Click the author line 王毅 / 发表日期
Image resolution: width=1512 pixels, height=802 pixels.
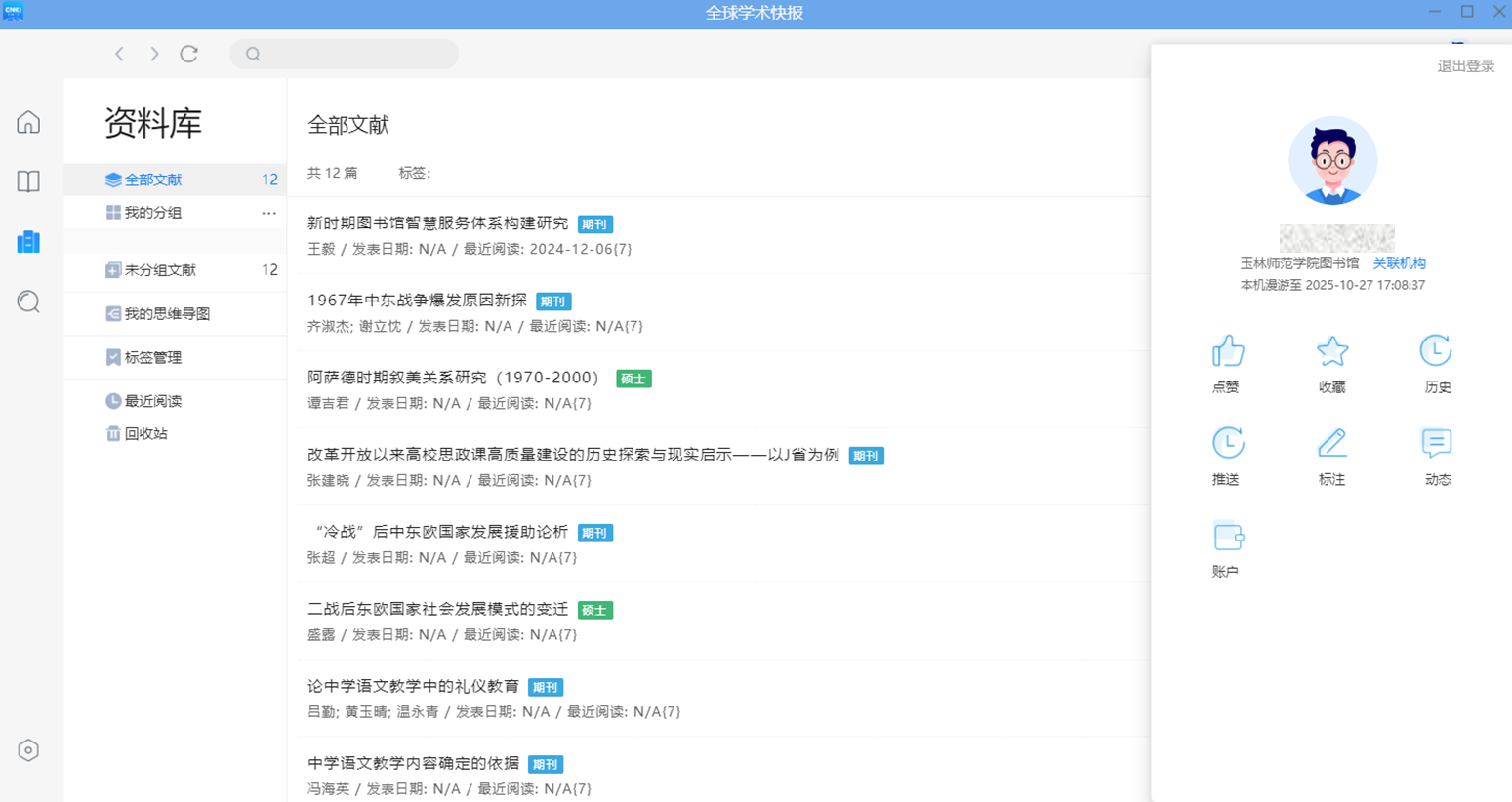[x=470, y=249]
